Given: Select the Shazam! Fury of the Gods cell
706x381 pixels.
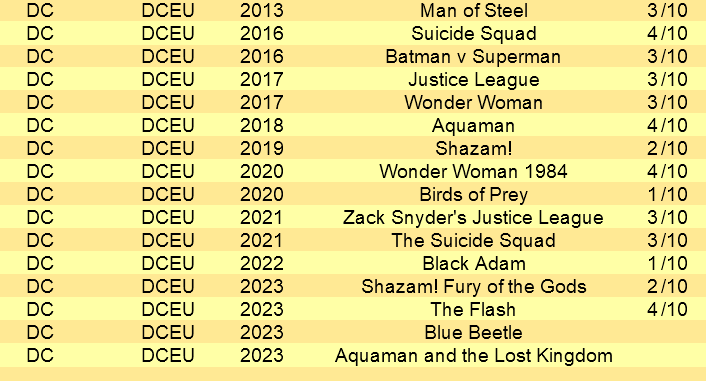Looking at the screenshot, I should click(474, 286).
